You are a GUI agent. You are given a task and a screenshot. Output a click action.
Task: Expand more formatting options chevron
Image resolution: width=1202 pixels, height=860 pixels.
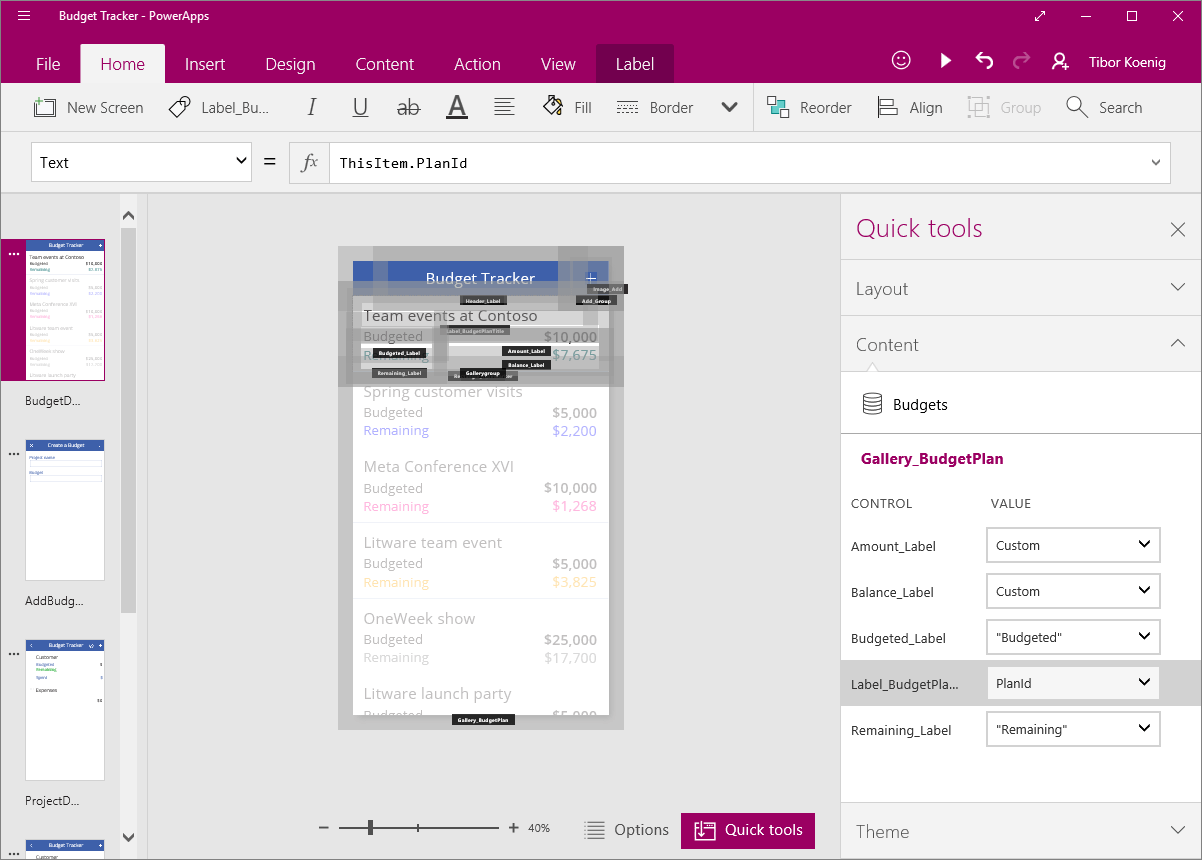click(729, 108)
